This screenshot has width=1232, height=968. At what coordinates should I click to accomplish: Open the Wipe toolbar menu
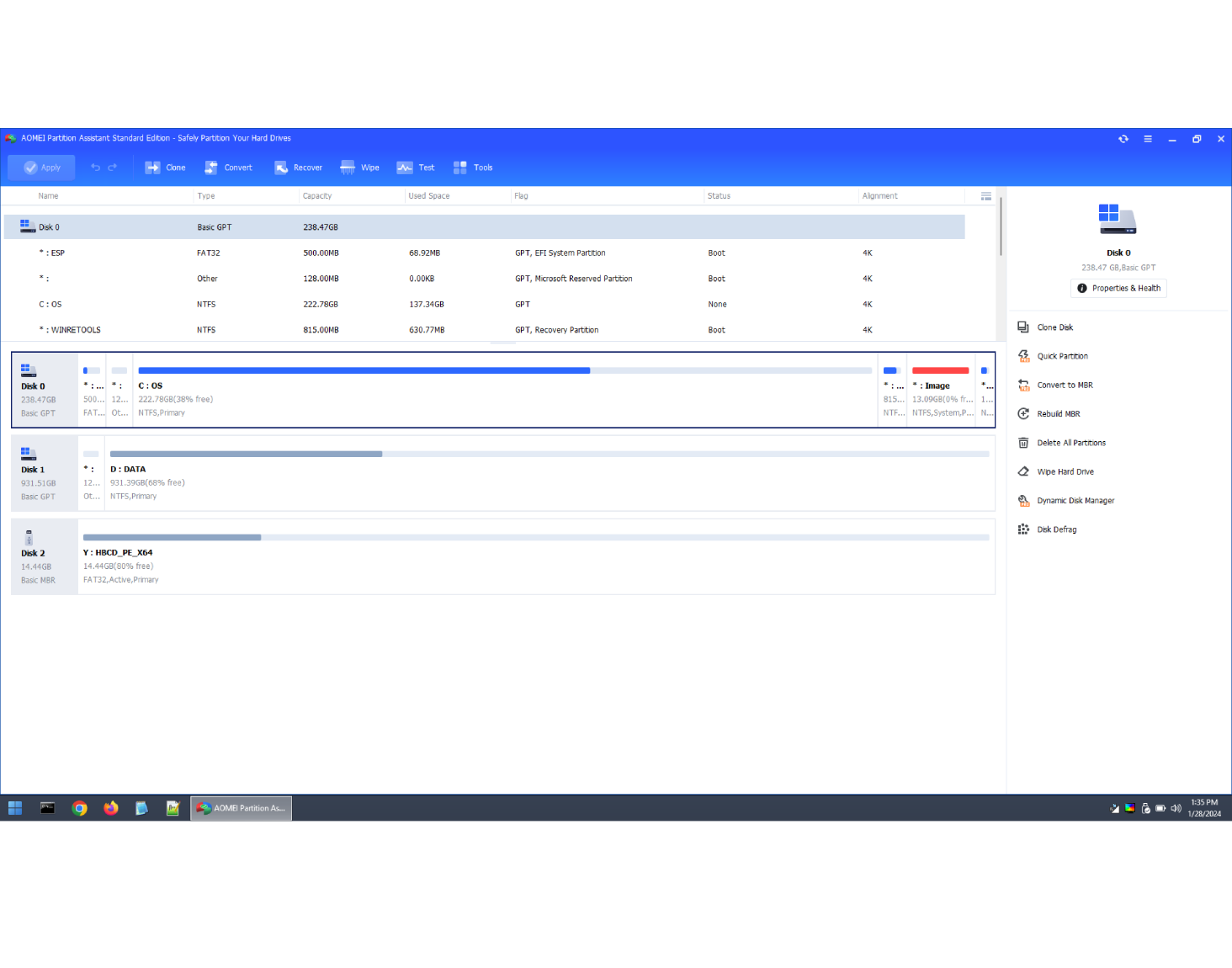(x=359, y=168)
